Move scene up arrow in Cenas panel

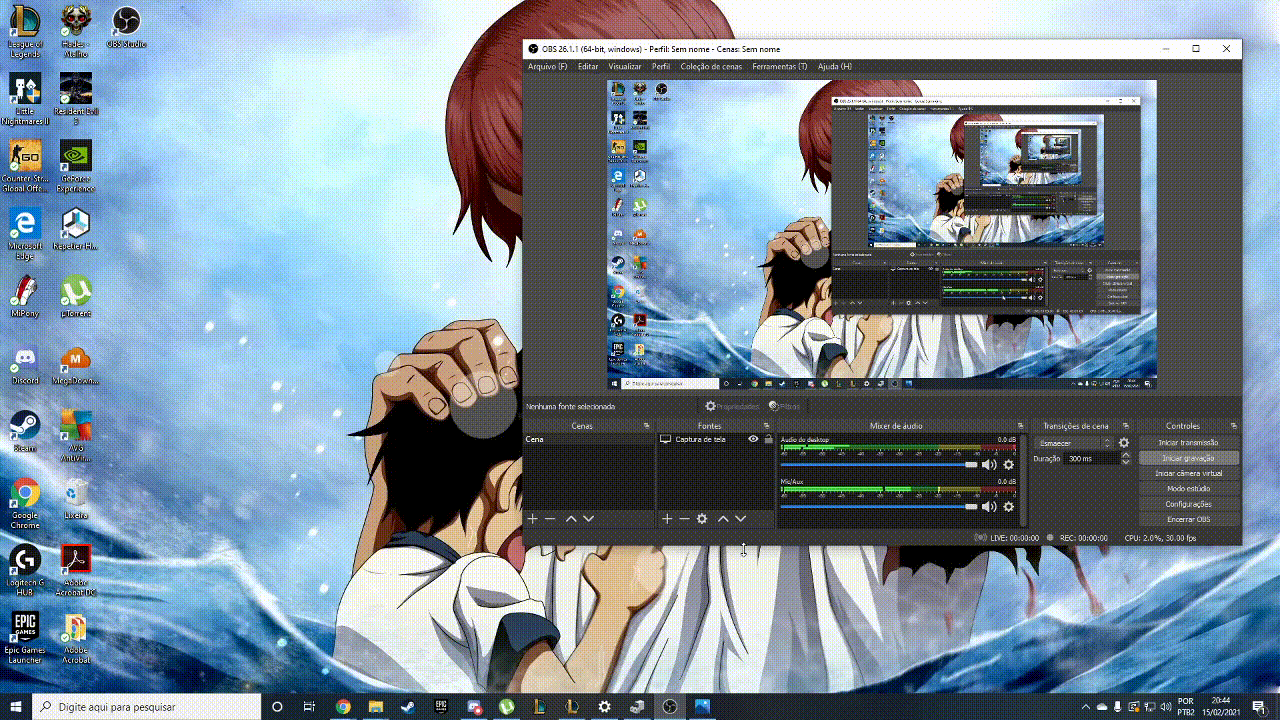[571, 519]
